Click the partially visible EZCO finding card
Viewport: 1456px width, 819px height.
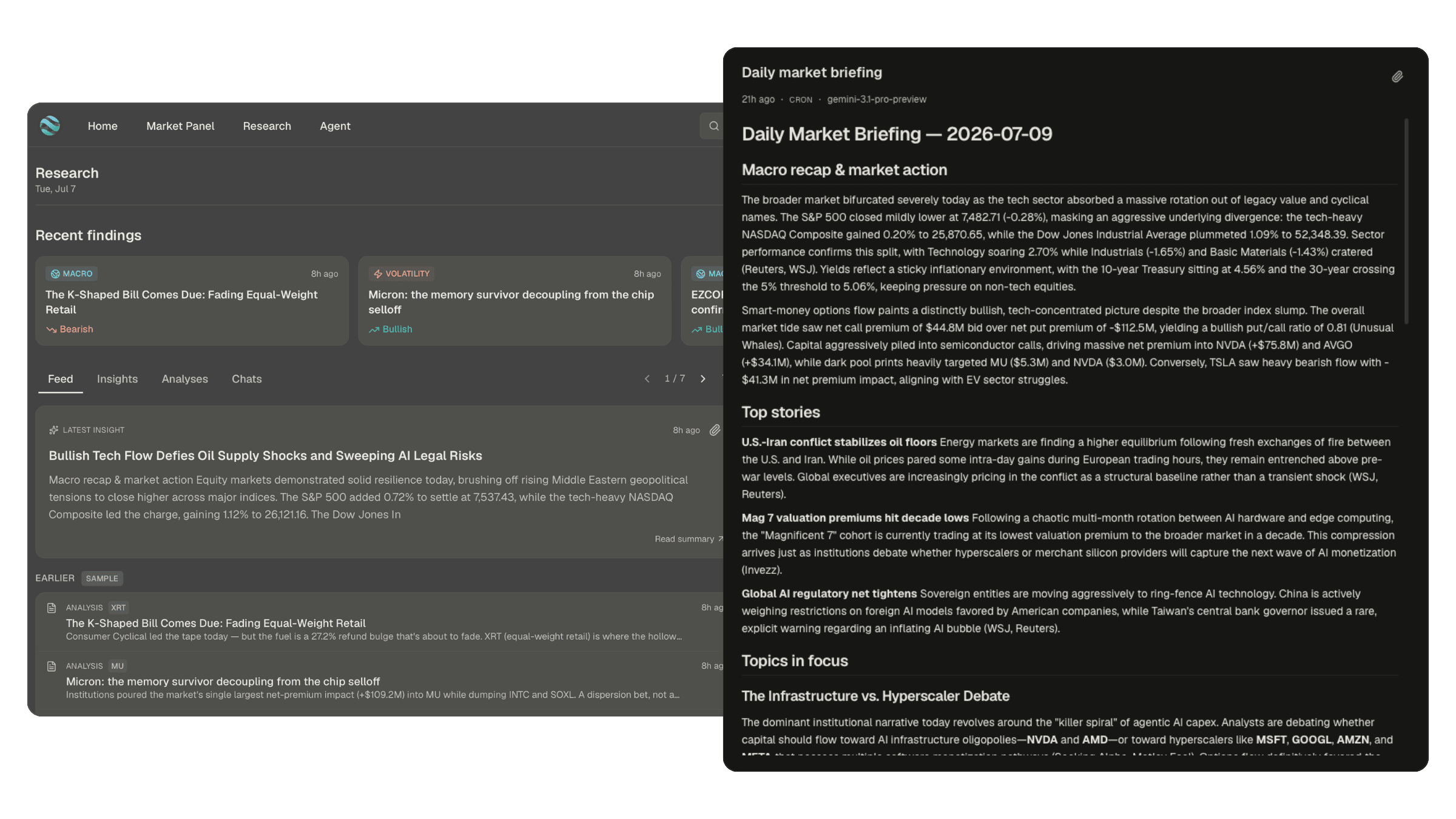(x=703, y=301)
